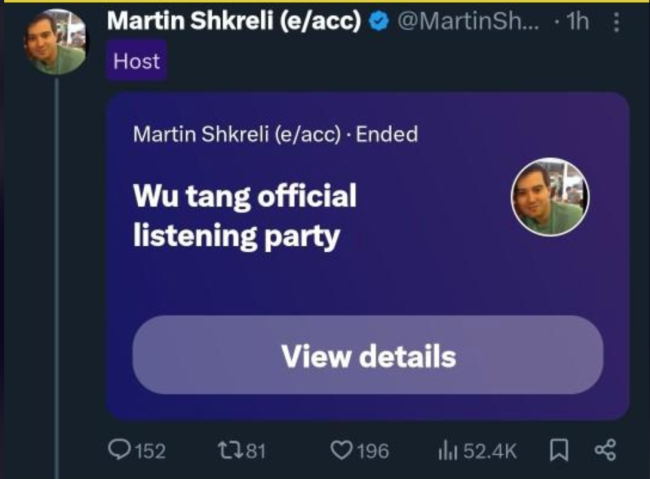This screenshot has width=650, height=479.
Task: Click the blue verified badge
Action: [x=379, y=21]
